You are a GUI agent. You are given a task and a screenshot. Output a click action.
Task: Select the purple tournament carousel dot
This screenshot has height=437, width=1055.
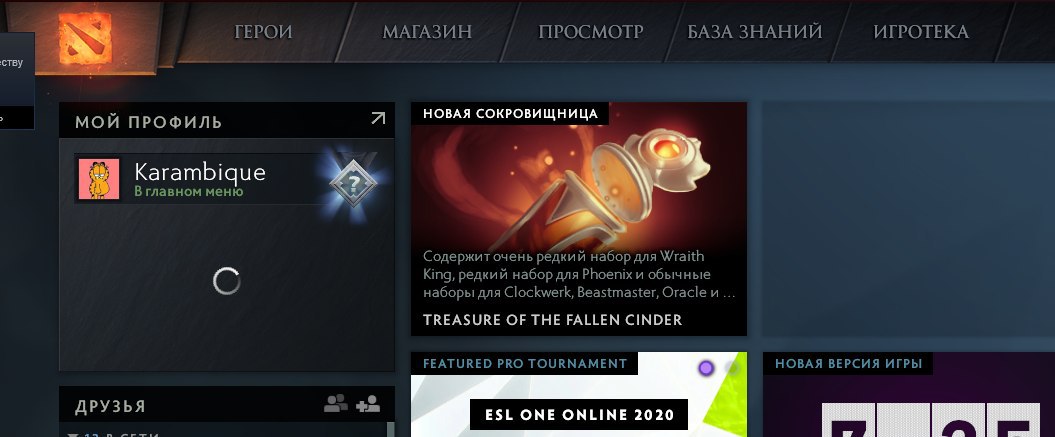pyautogui.click(x=706, y=368)
